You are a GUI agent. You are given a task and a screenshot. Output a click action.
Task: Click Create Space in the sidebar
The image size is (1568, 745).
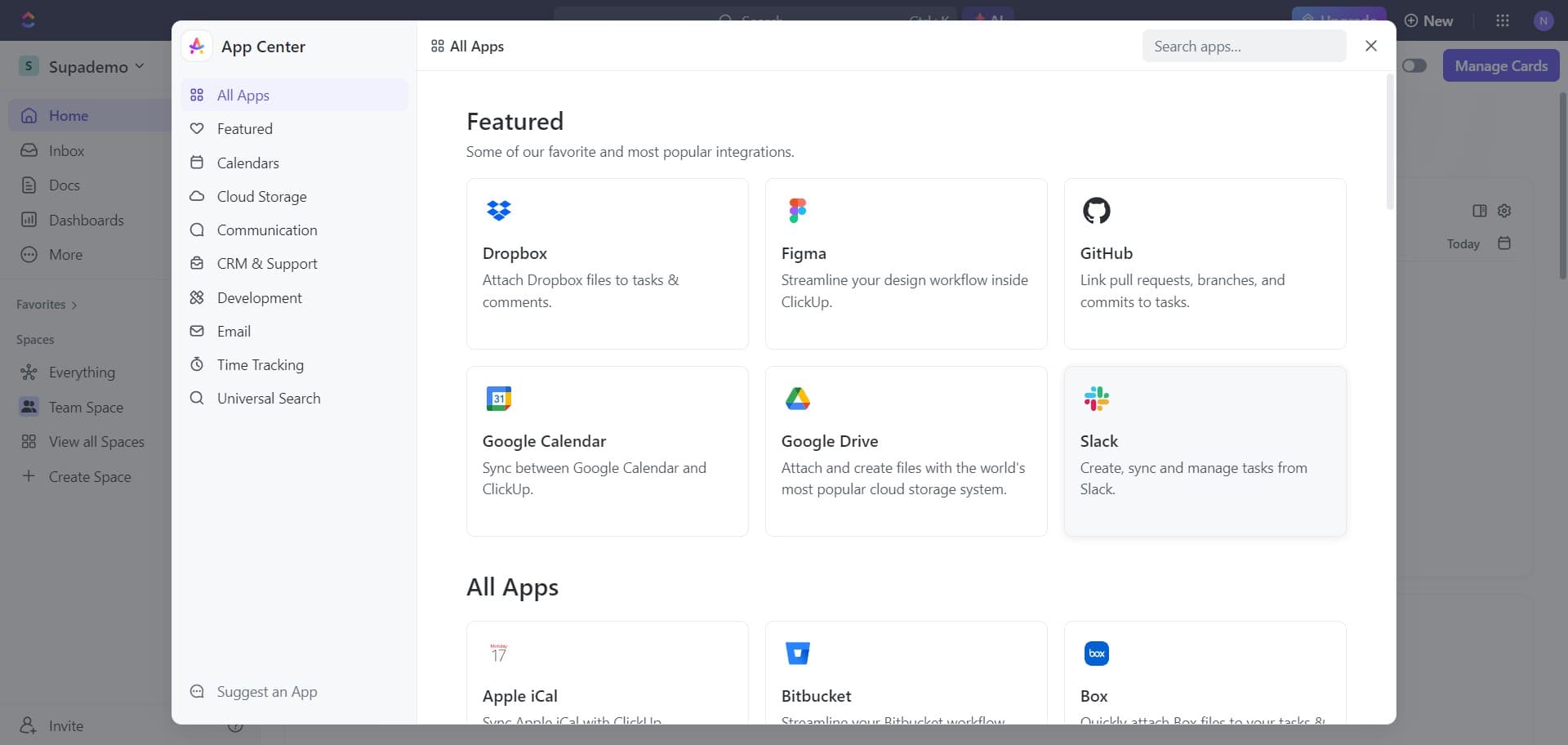coord(90,476)
